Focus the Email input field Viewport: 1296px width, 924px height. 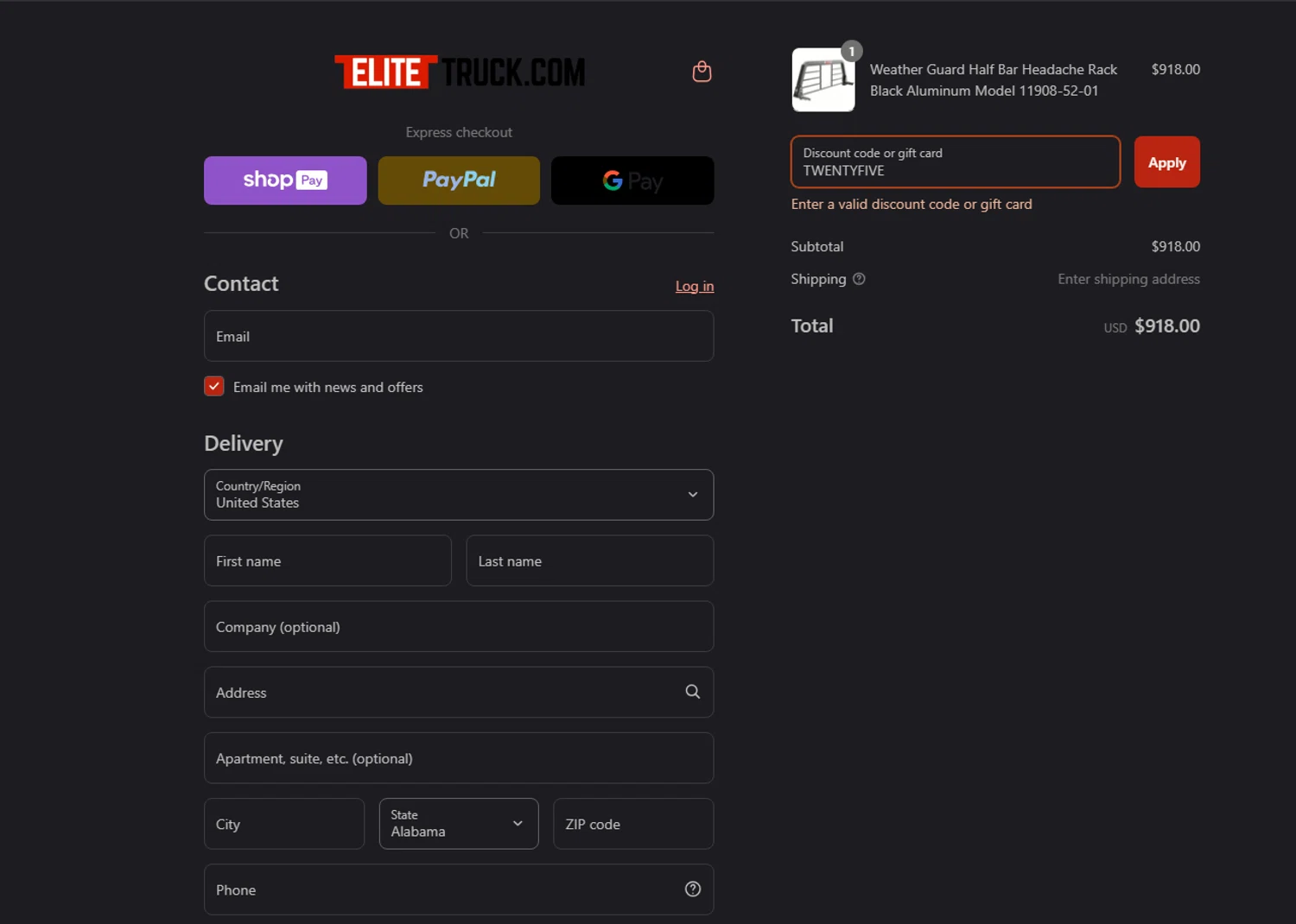[x=459, y=336]
